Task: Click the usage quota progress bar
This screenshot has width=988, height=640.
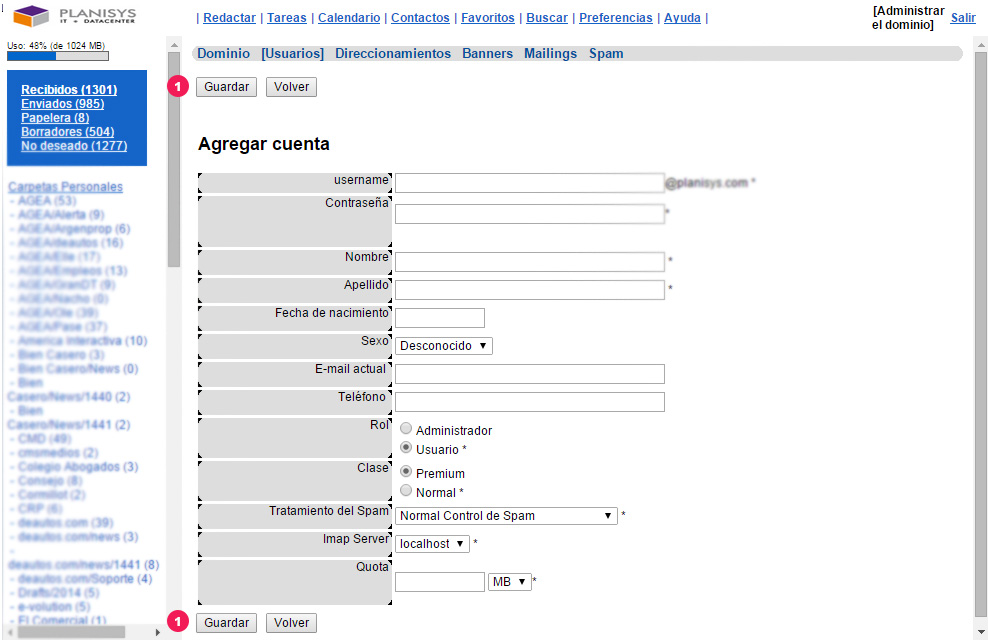Action: 58,56
